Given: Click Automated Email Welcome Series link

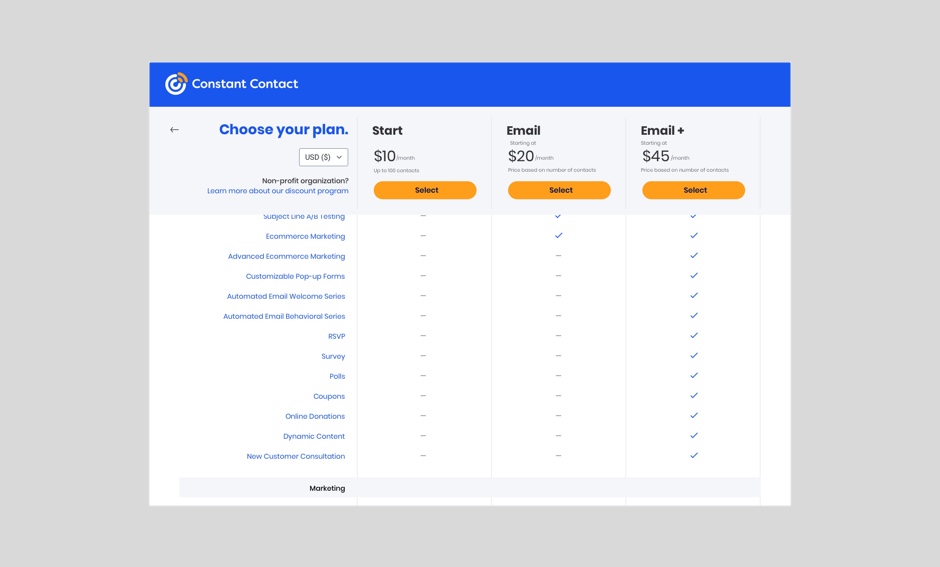Looking at the screenshot, I should point(286,296).
